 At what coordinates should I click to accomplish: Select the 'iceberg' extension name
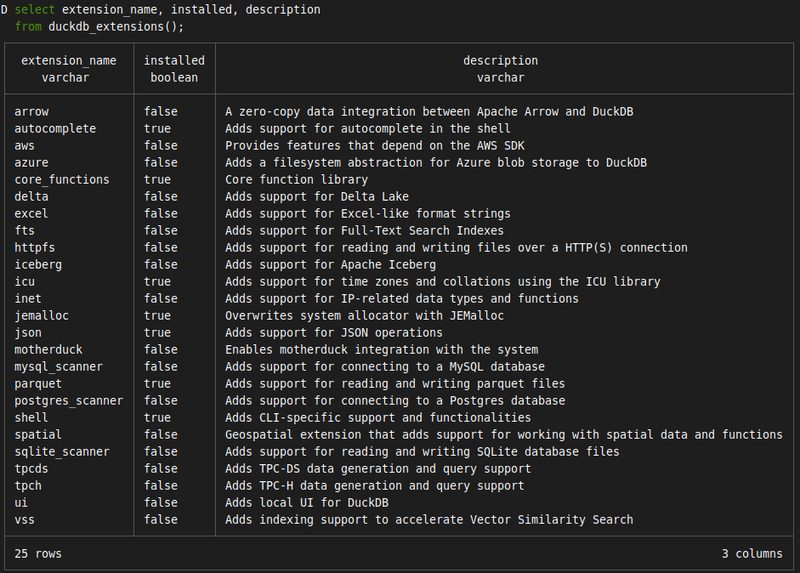click(38, 265)
